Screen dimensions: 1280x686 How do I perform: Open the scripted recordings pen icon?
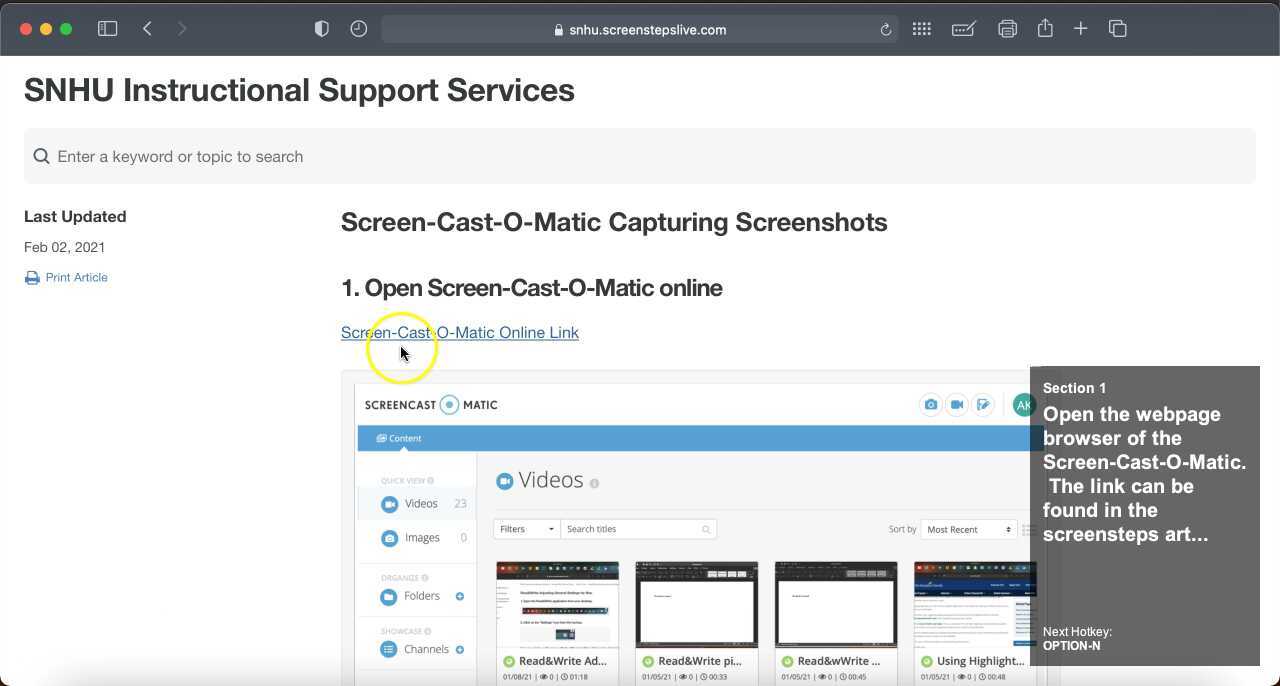[x=983, y=404]
